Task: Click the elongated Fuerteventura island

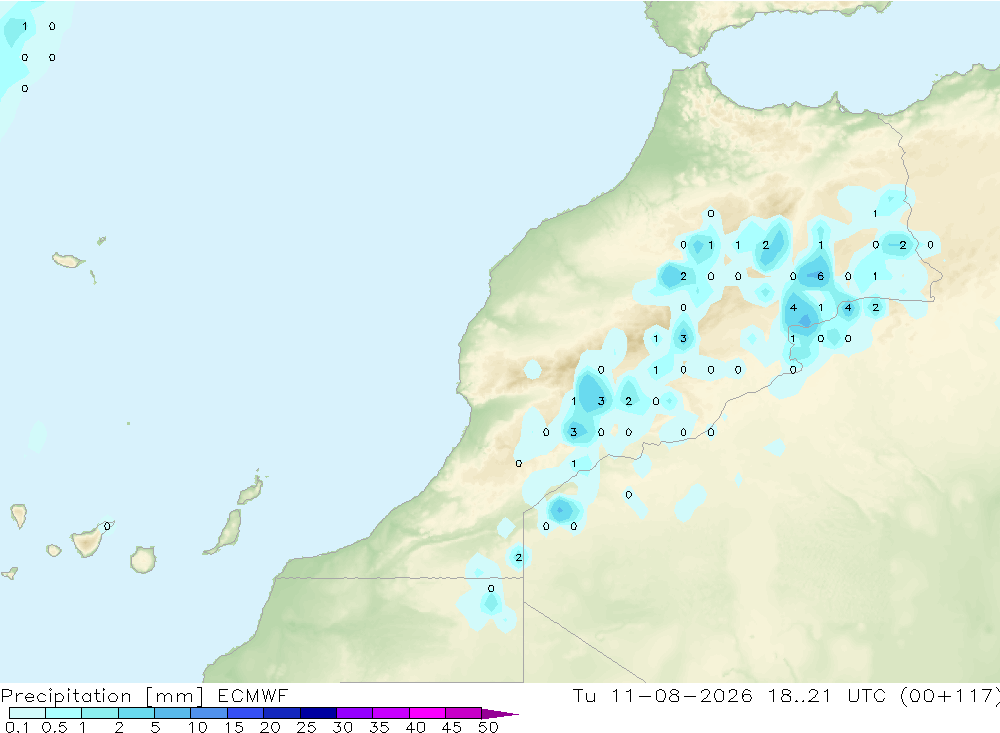Action: 224,531
